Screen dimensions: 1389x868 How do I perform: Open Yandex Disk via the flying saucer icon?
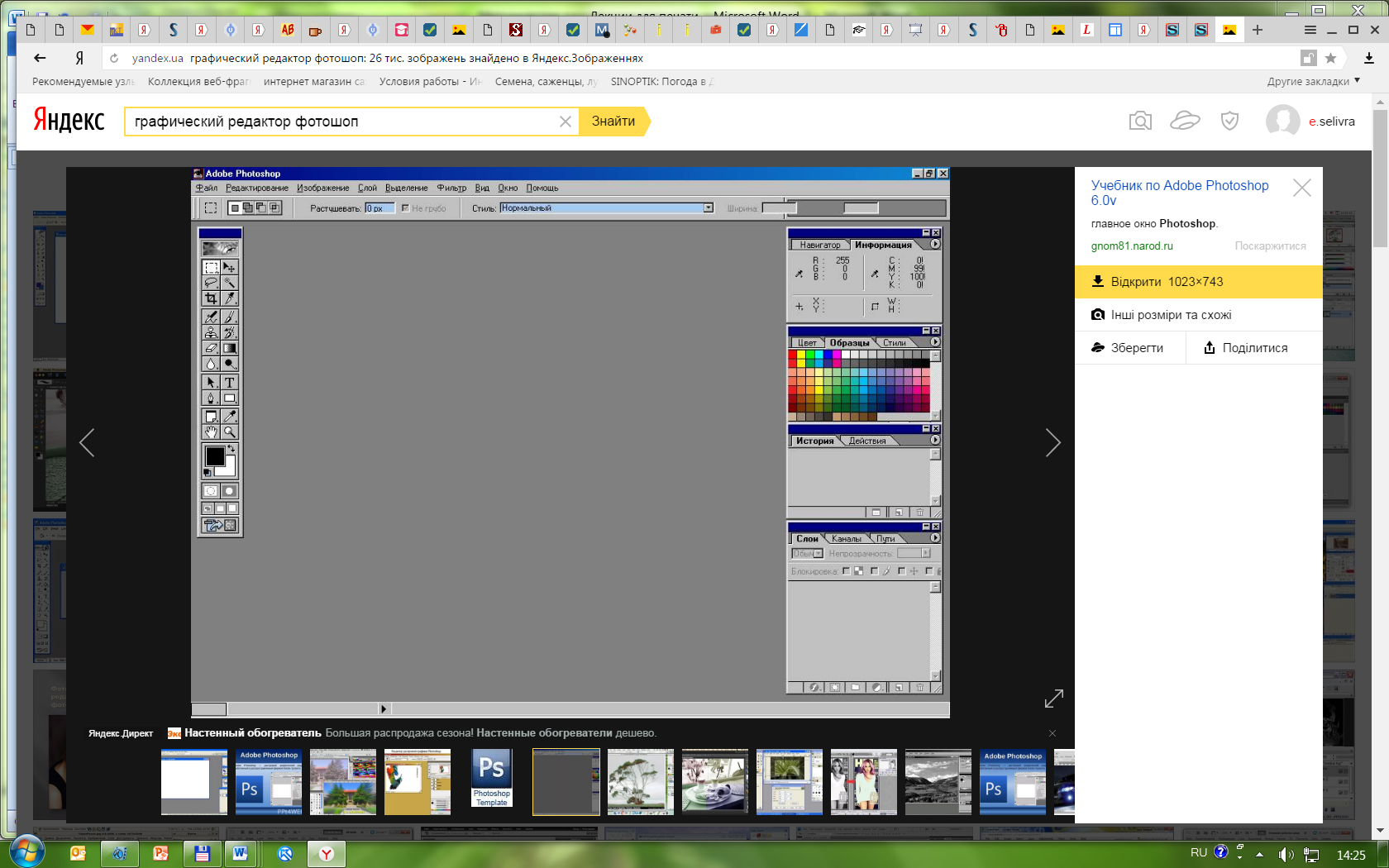click(1185, 122)
